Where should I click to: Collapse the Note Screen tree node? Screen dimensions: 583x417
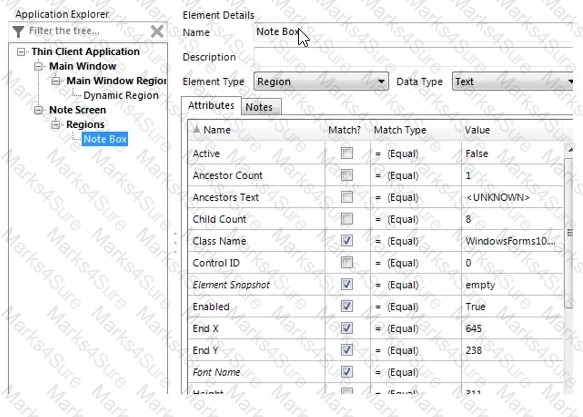(38, 110)
